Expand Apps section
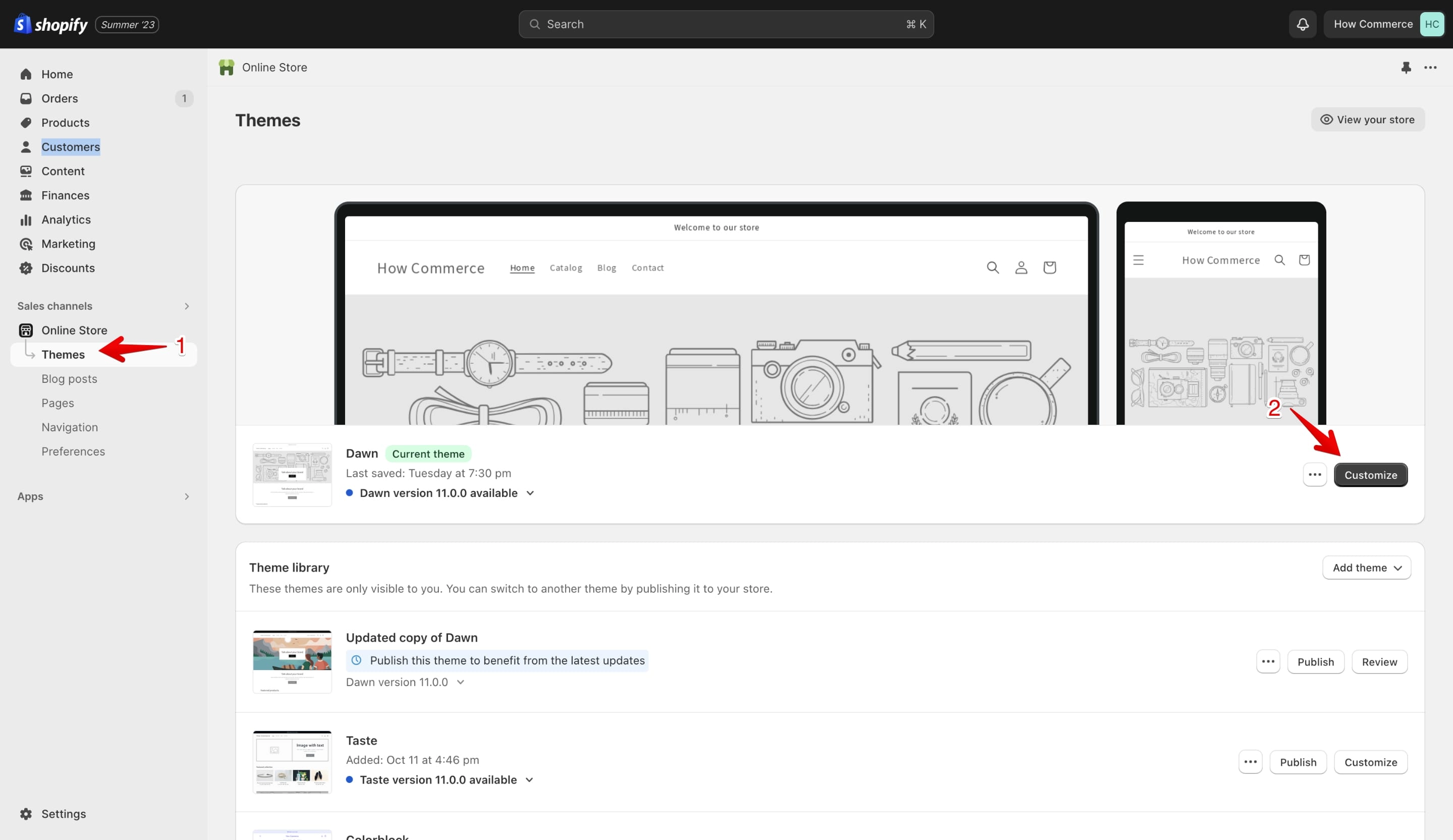The width and height of the screenshot is (1453, 840). [x=186, y=496]
